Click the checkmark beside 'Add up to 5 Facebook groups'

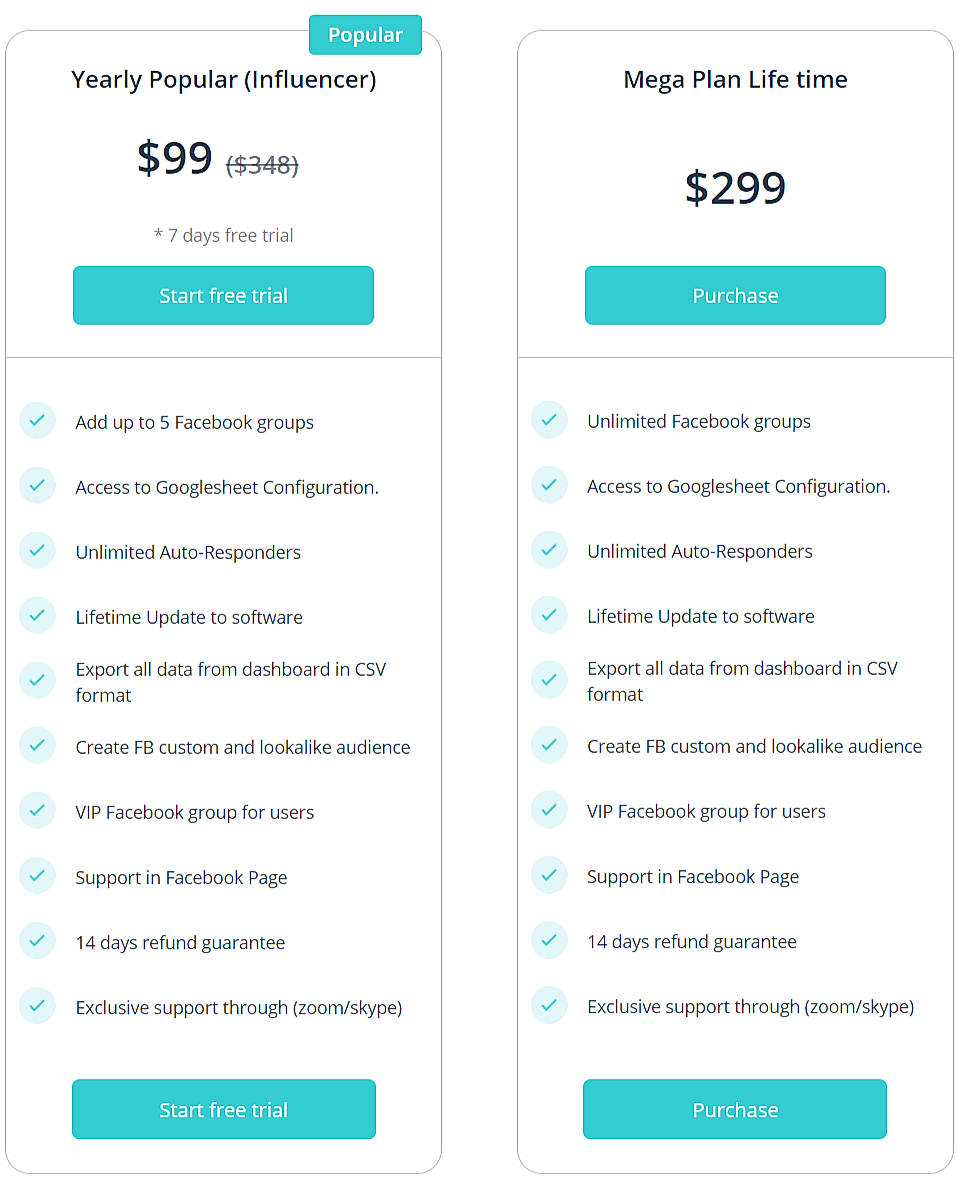pos(37,421)
